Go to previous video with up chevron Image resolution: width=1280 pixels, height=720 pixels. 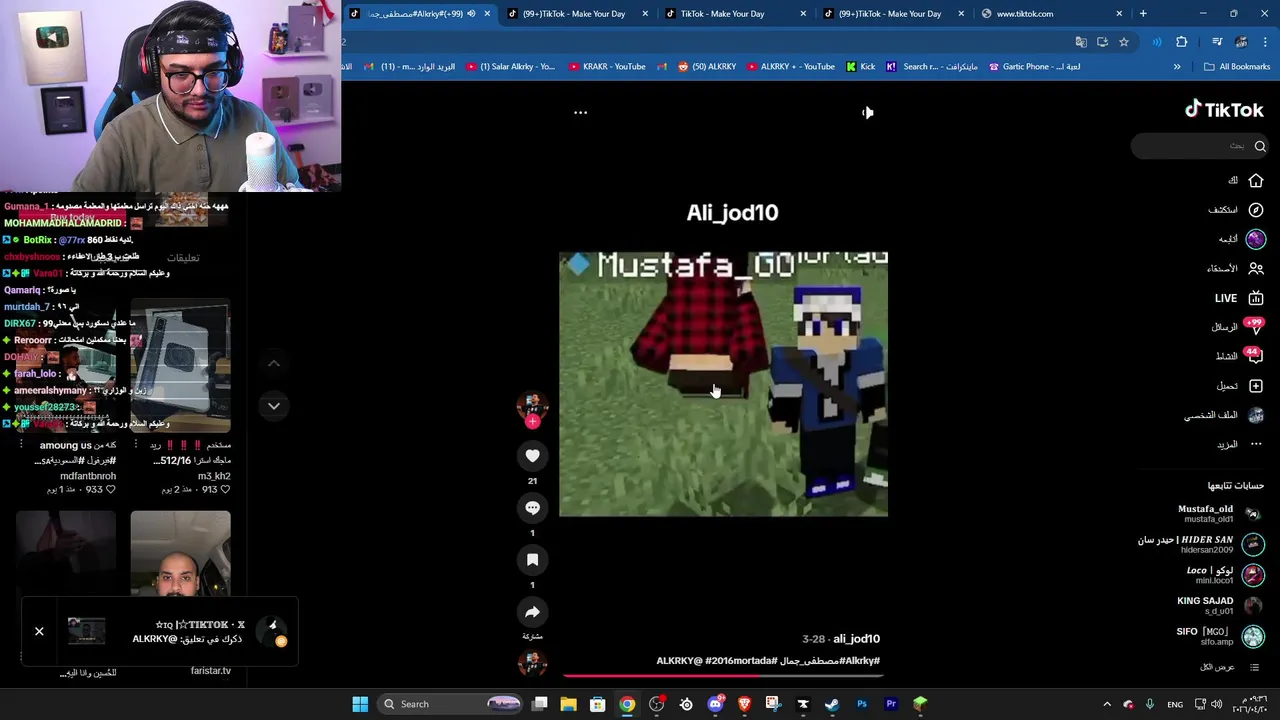274,364
